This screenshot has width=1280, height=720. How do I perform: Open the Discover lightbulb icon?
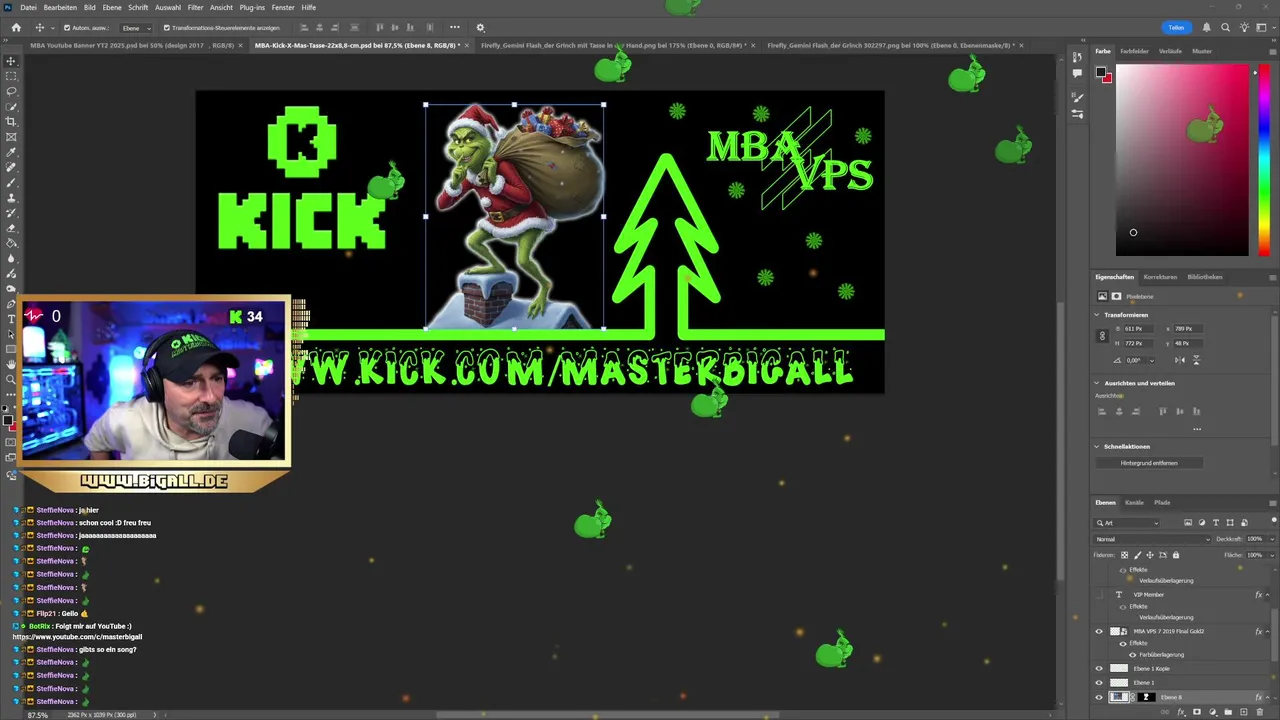tap(1243, 27)
